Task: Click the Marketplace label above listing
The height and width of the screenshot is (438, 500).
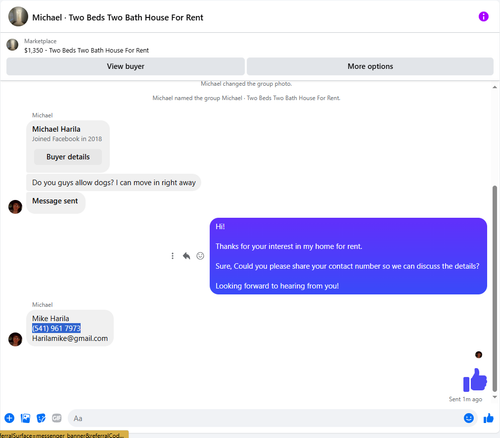Action: (x=40, y=41)
